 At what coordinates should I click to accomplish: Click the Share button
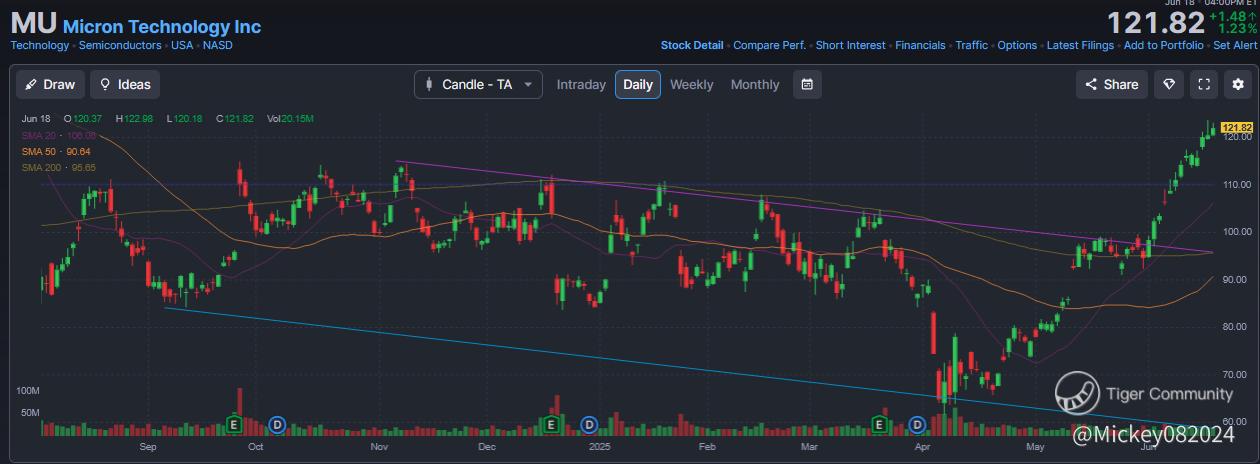click(x=1112, y=84)
